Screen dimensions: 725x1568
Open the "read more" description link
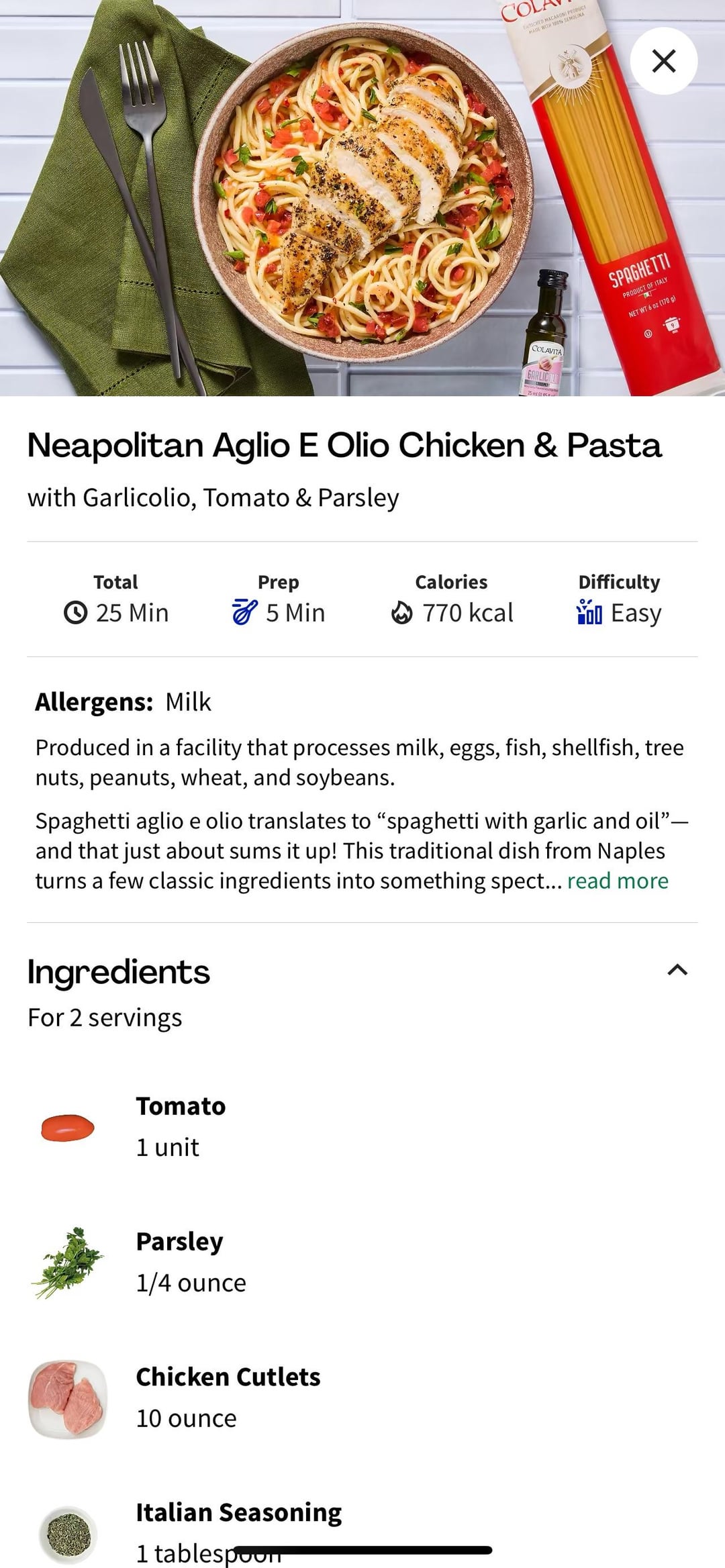[x=618, y=881]
